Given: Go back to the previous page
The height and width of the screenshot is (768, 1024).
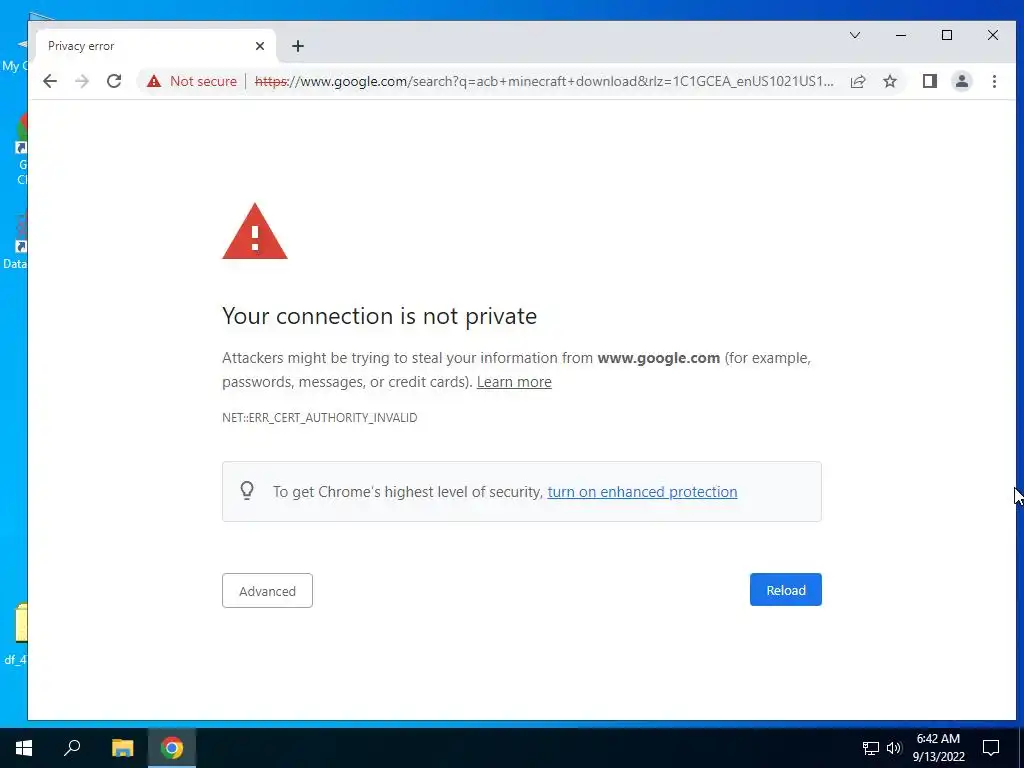Looking at the screenshot, I should click(50, 81).
